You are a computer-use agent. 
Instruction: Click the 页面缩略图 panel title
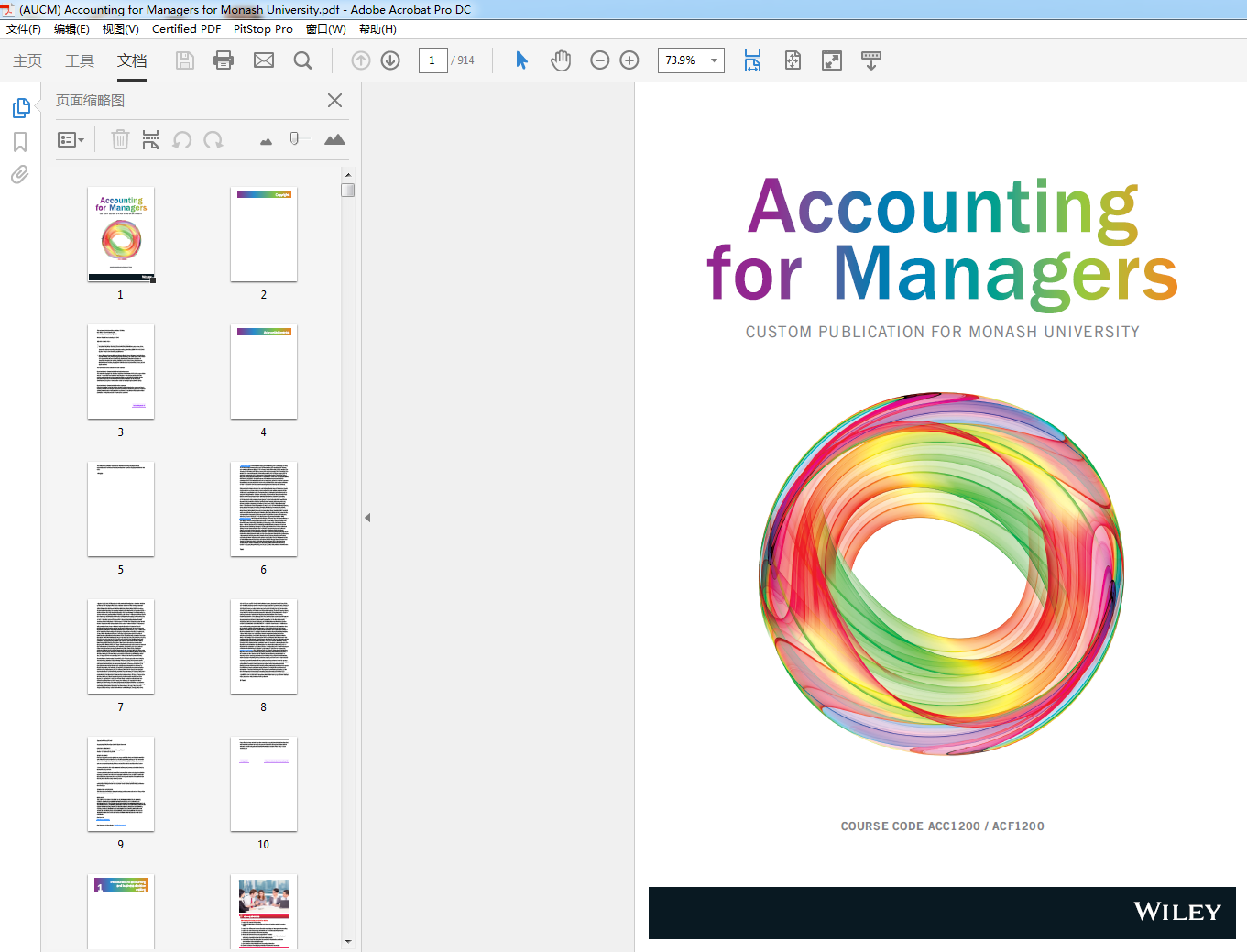click(90, 101)
